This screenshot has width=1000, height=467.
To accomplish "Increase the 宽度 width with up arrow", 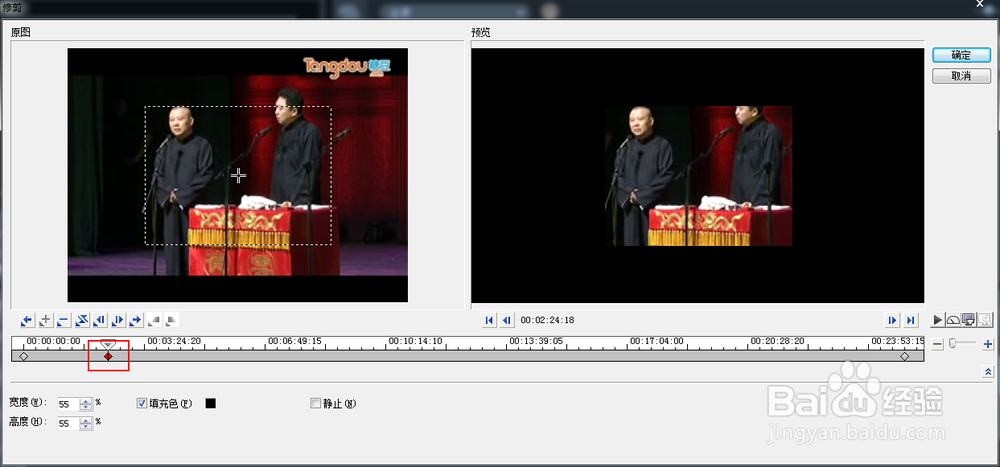I will [87, 401].
